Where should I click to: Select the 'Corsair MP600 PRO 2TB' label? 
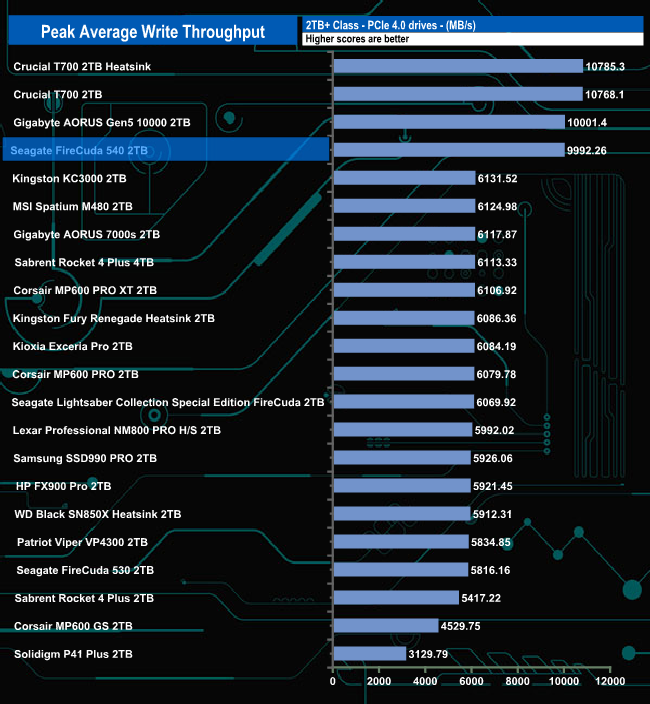pos(75,374)
